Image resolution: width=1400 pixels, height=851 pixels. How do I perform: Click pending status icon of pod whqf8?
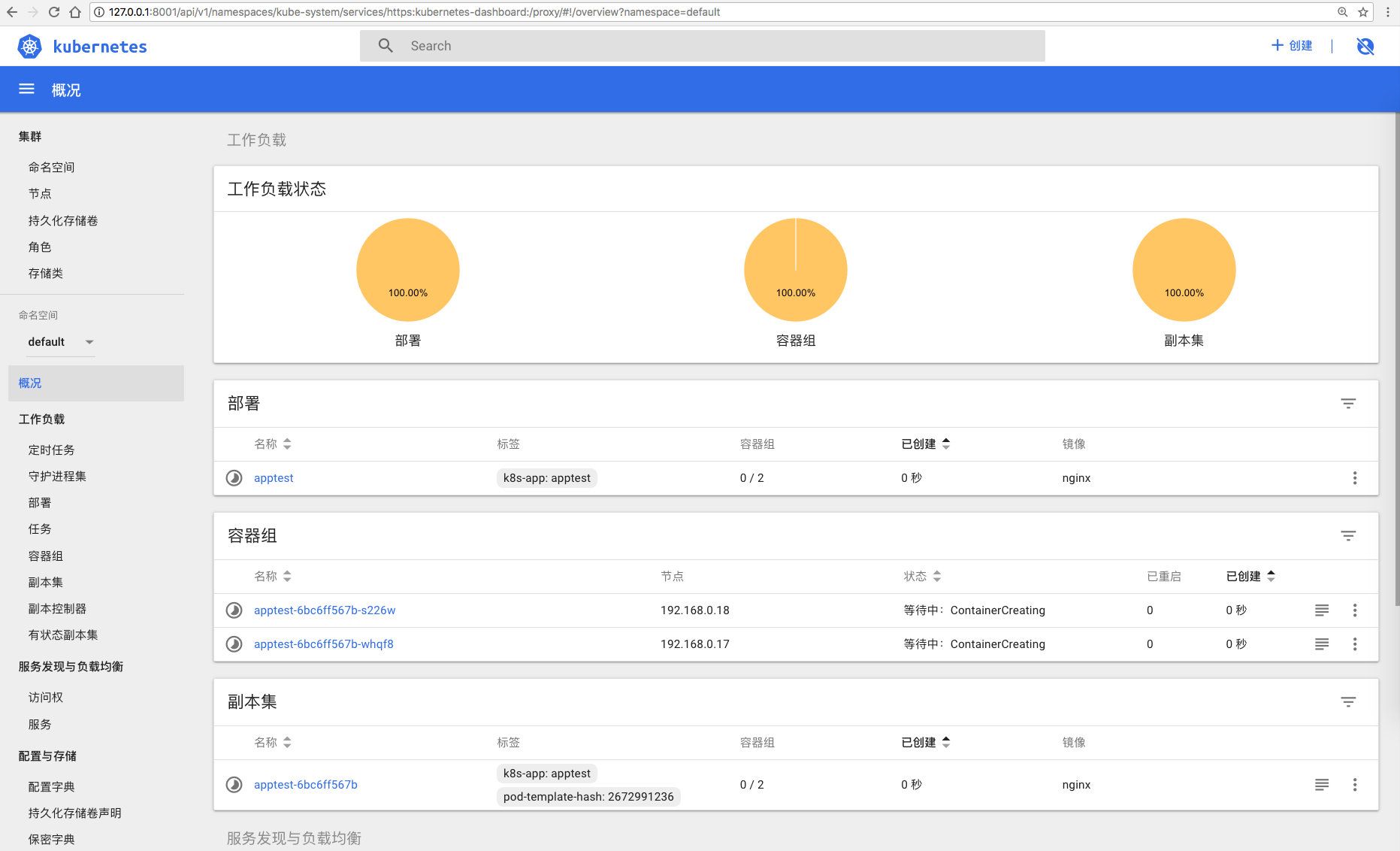234,644
